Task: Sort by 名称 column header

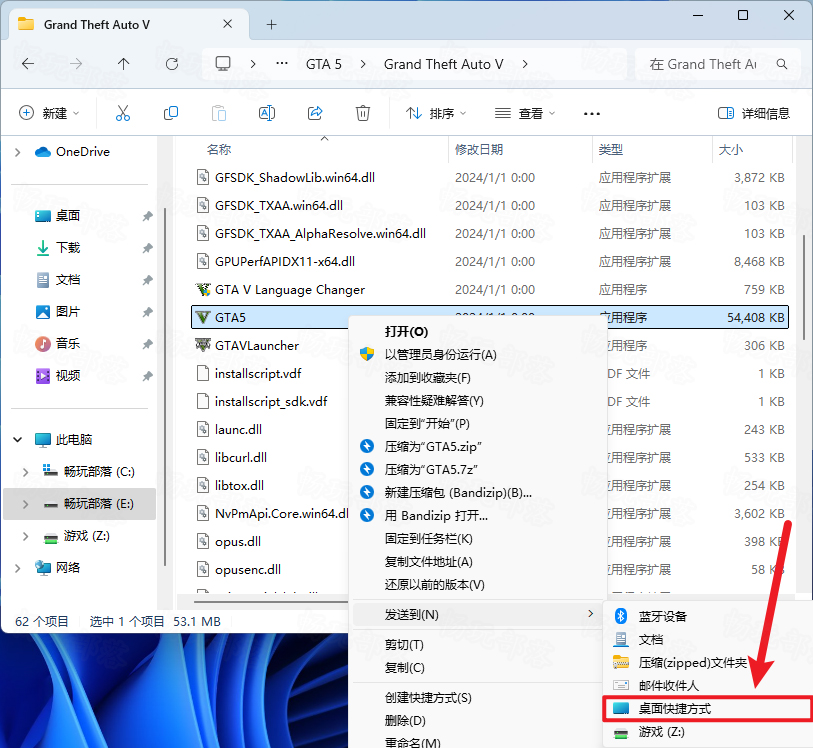Action: (218, 150)
